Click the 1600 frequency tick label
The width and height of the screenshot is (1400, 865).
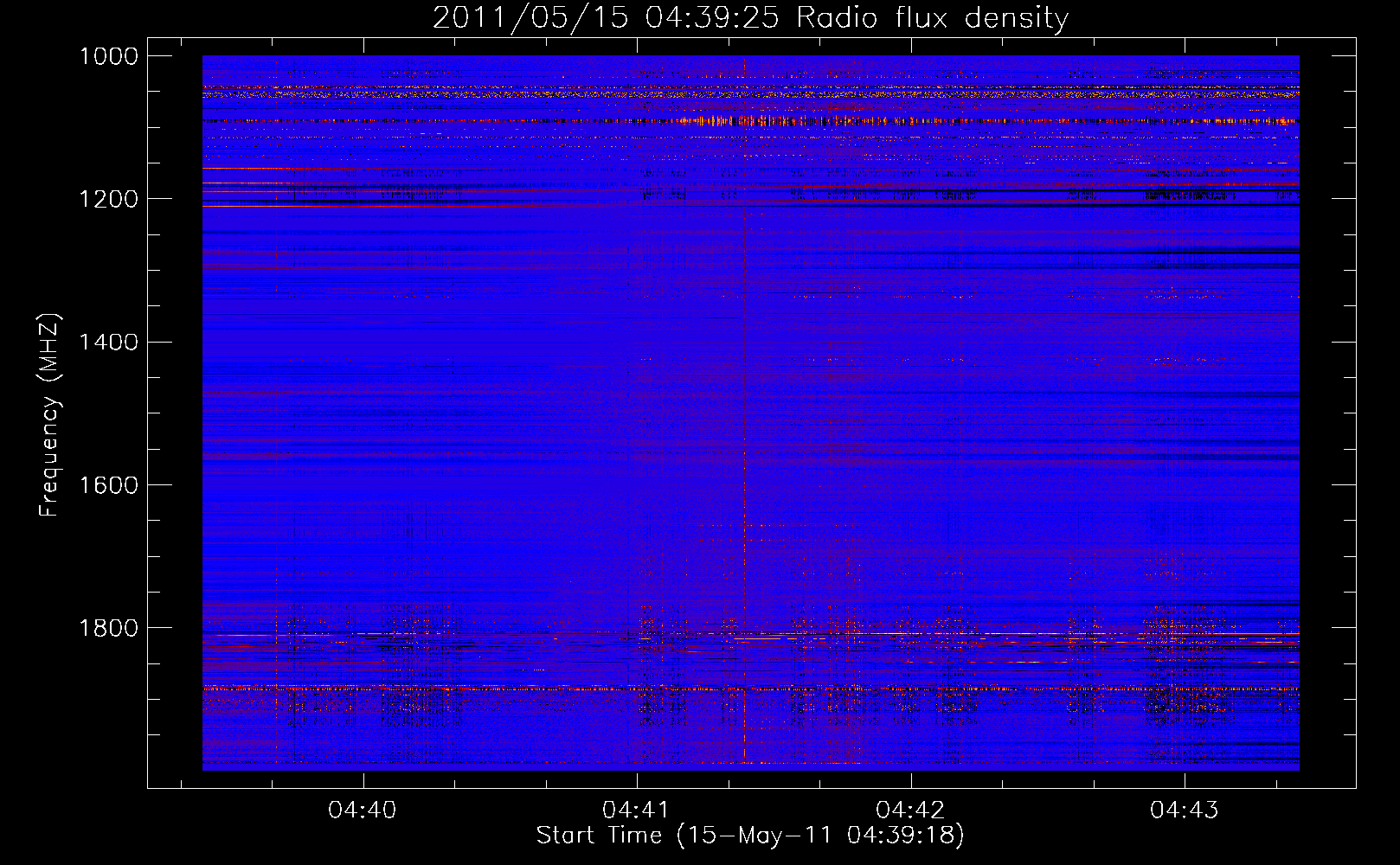coord(109,484)
